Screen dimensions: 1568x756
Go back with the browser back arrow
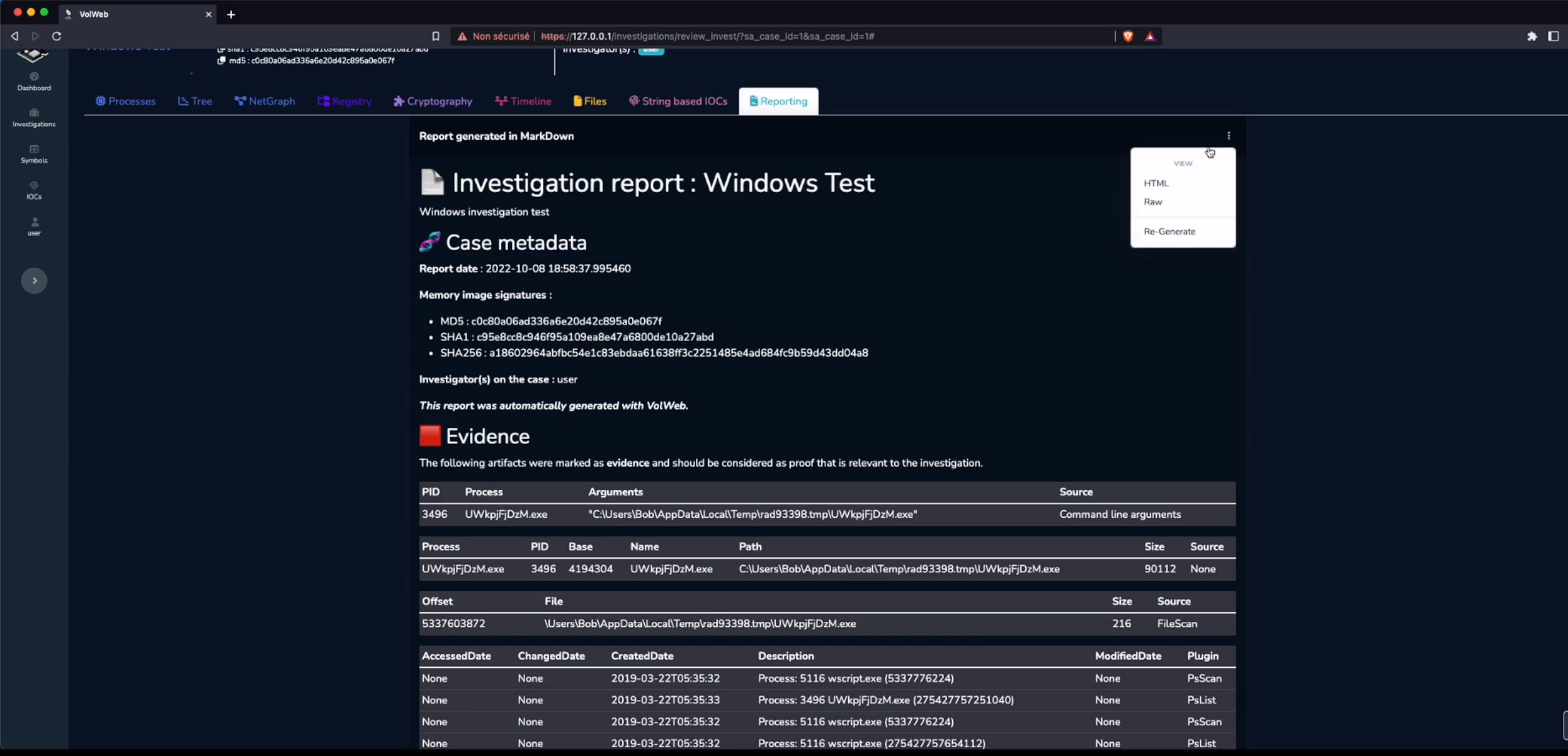click(x=14, y=36)
